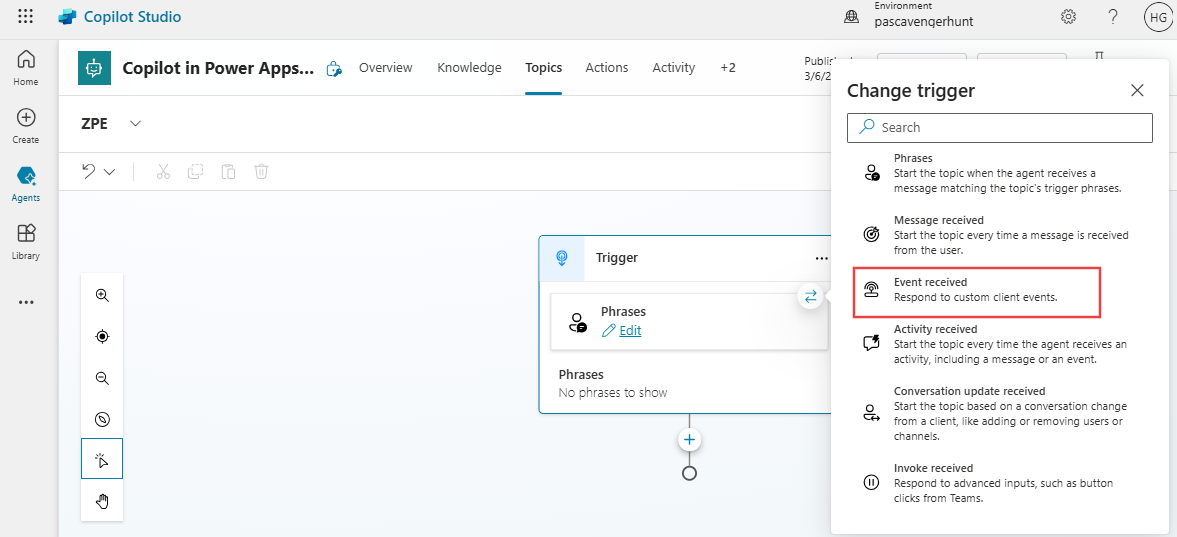Choose the Activity received trigger
The height and width of the screenshot is (537, 1177).
999,344
